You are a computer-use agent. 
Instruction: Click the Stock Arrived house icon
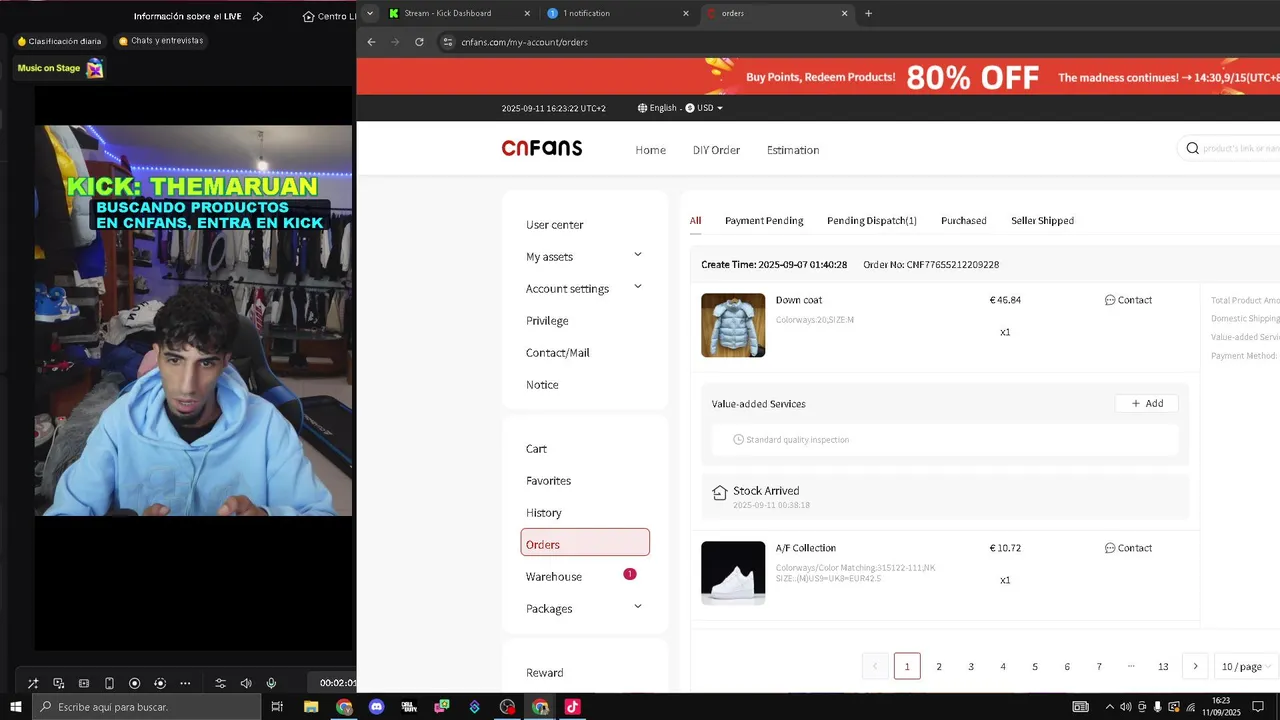(x=719, y=492)
